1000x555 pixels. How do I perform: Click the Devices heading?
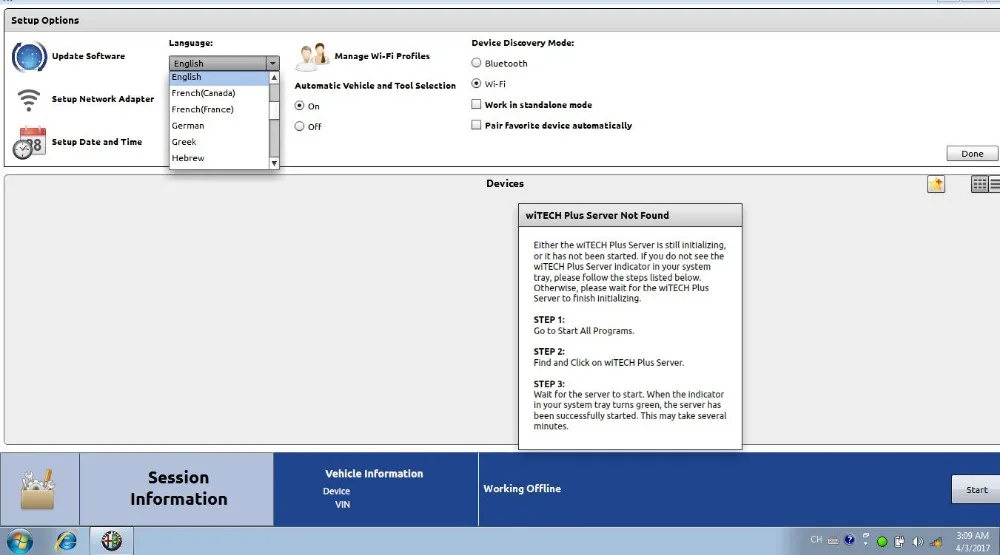point(504,184)
